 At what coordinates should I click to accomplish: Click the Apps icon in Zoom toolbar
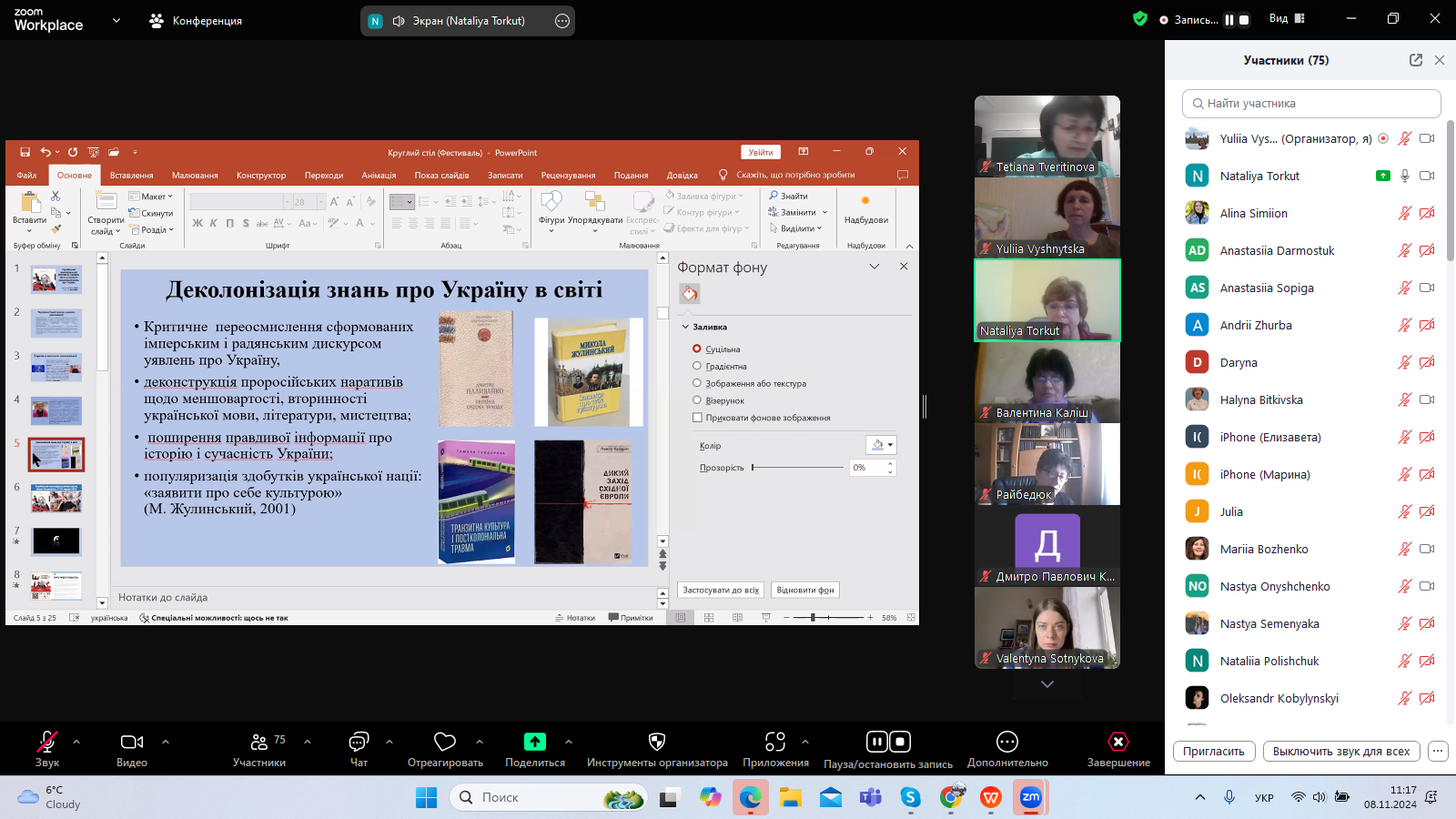(775, 743)
